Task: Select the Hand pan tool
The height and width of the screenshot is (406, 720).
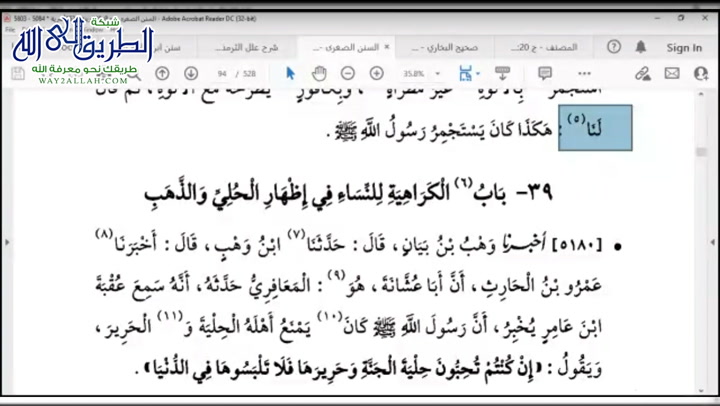Action: point(319,73)
